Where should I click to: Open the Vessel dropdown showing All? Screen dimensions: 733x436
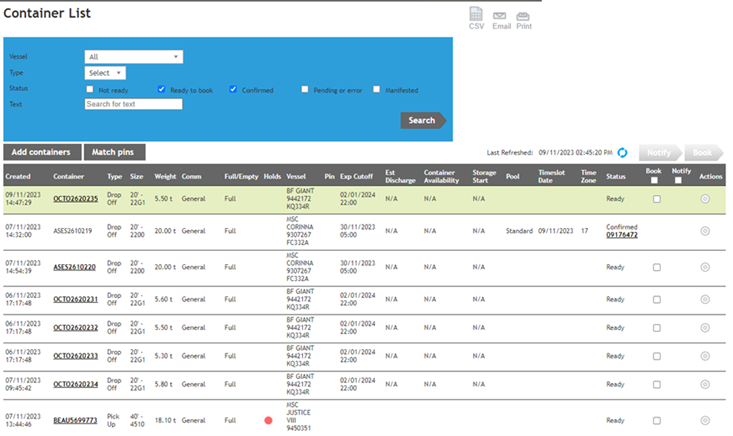134,57
